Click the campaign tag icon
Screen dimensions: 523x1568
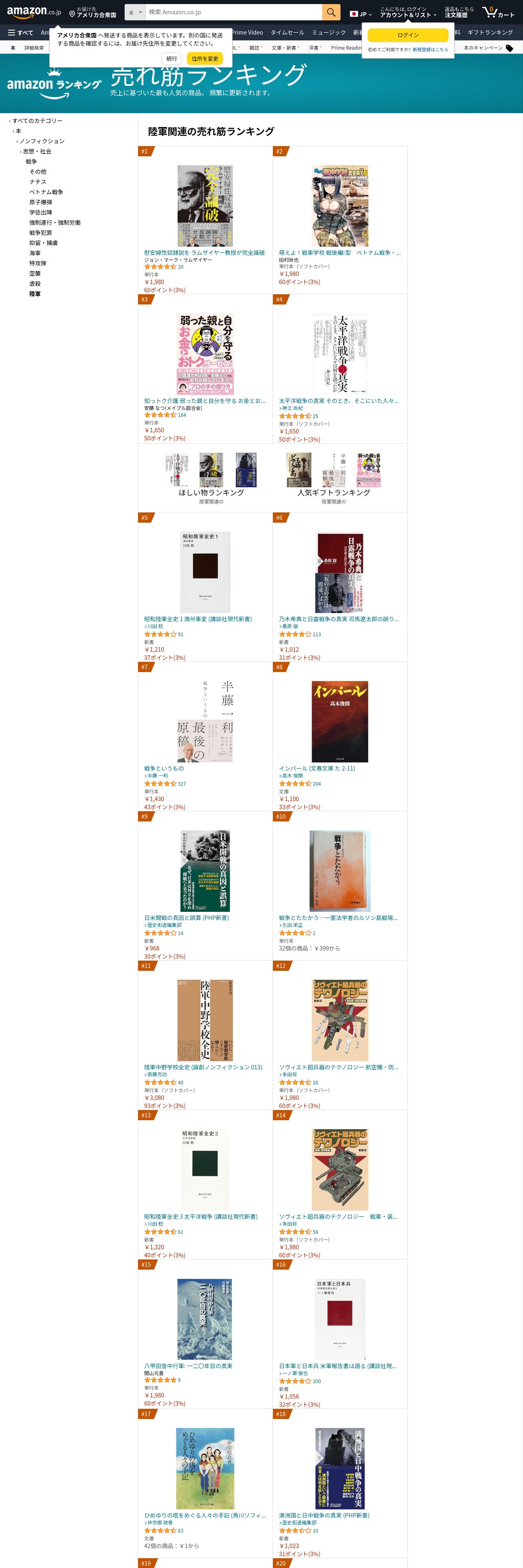tap(509, 48)
